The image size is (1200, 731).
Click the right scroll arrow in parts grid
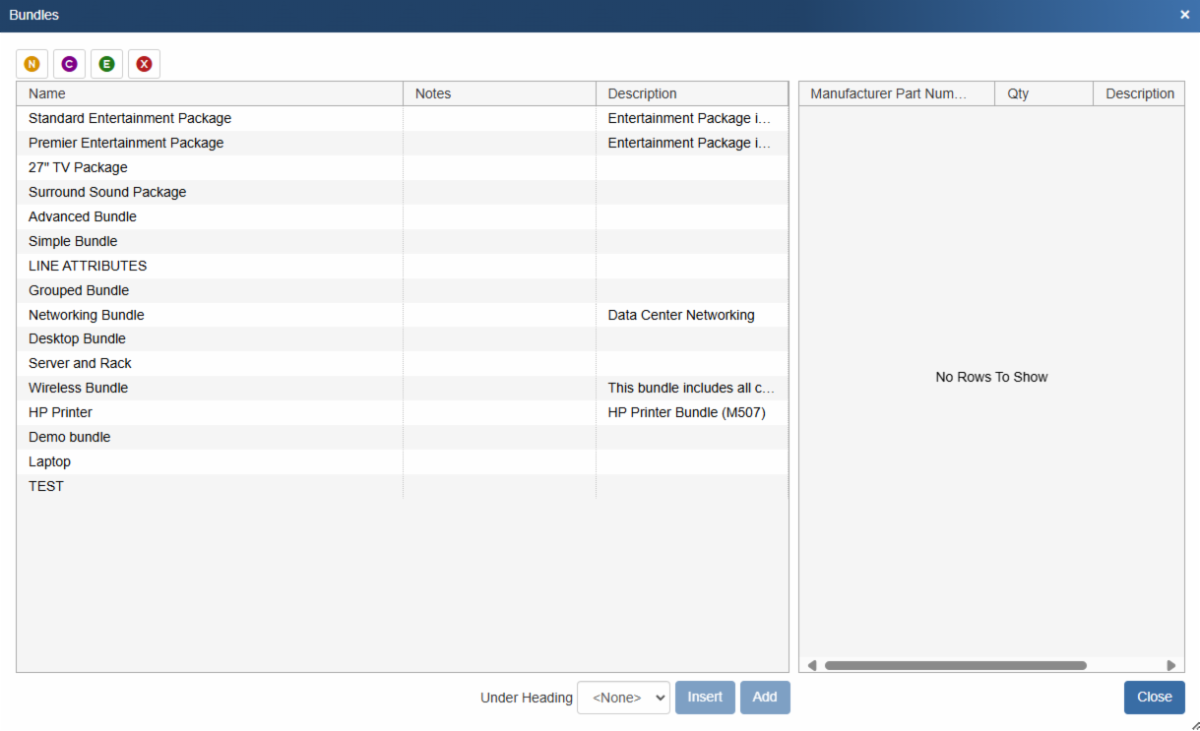[1171, 665]
